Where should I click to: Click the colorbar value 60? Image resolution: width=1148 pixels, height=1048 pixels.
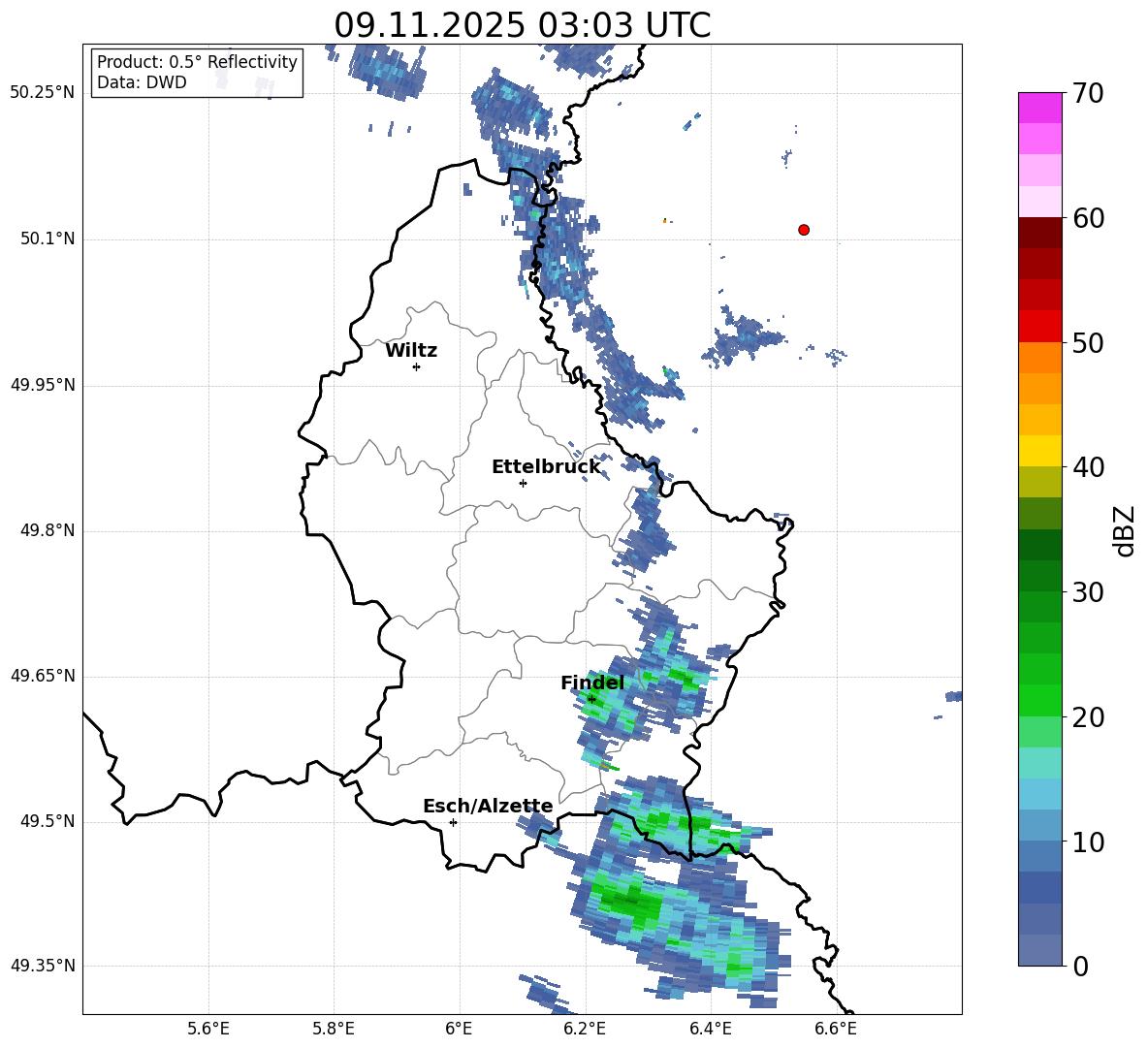click(x=1088, y=218)
